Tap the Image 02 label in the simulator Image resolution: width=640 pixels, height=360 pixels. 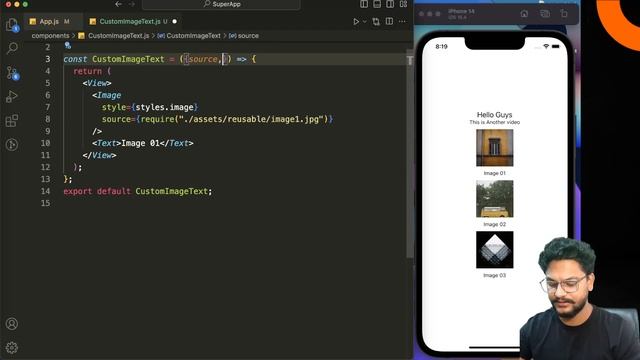(x=494, y=224)
